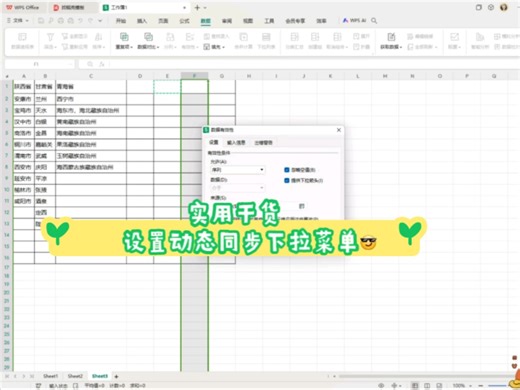This screenshot has height=390, width=520.
Task: Toggle the 忽略空值 checkbox
Action: tap(286, 170)
